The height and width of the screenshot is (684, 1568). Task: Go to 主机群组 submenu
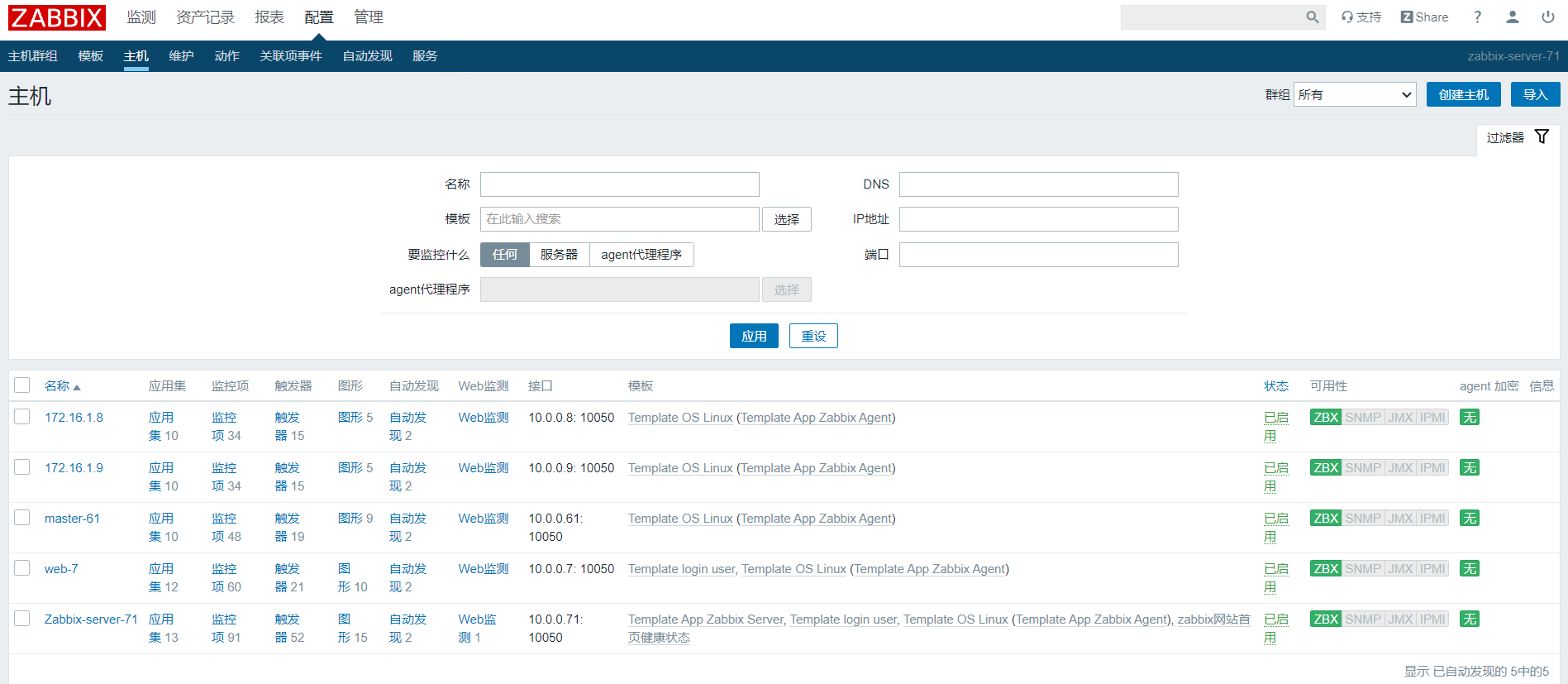tap(33, 56)
